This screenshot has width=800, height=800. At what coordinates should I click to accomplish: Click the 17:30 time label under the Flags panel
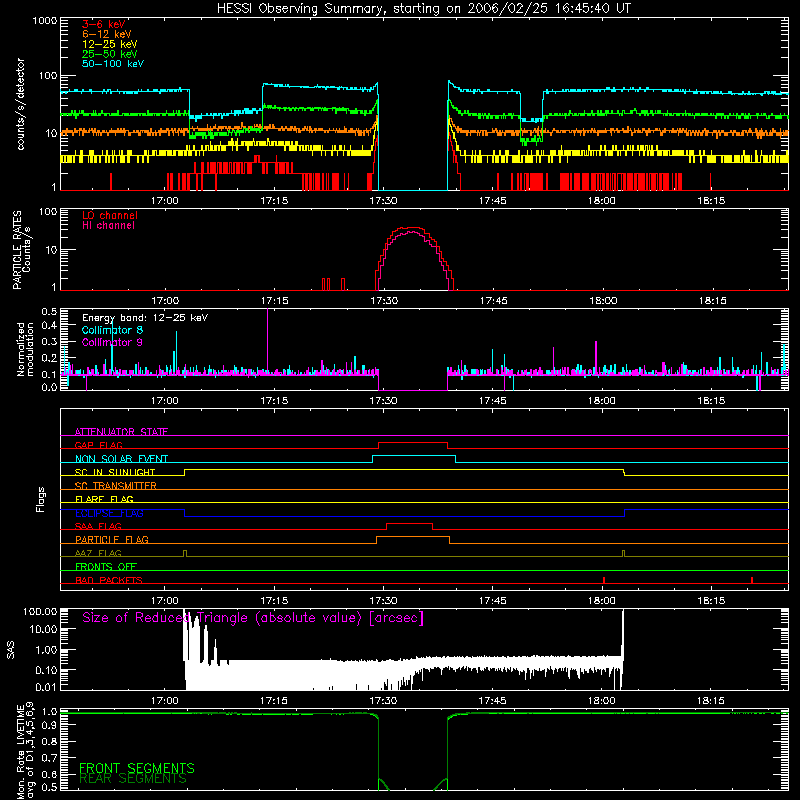(x=383, y=601)
